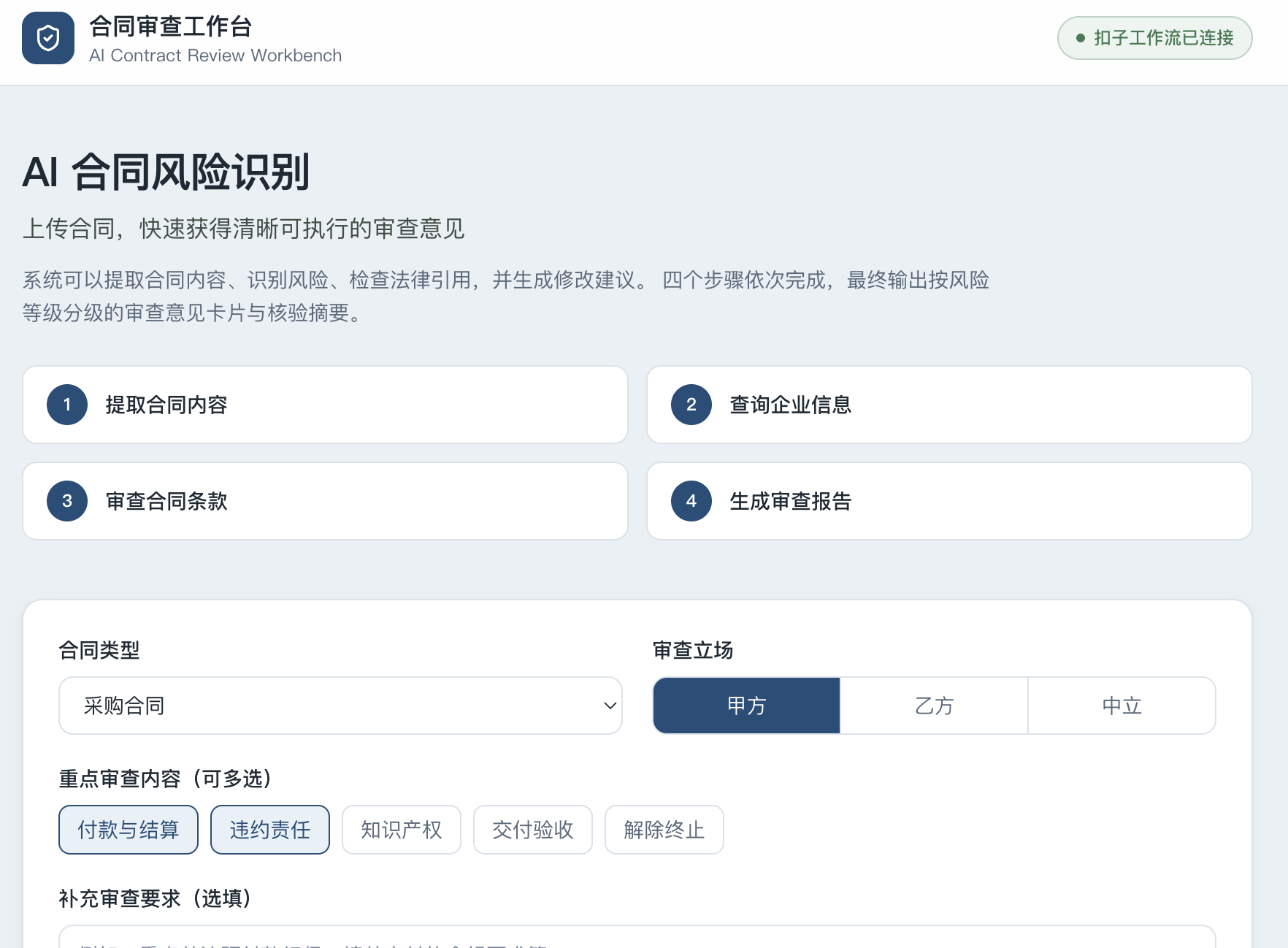Click the step 3 number circle
Viewport: 1288px width, 948px height.
click(x=67, y=501)
